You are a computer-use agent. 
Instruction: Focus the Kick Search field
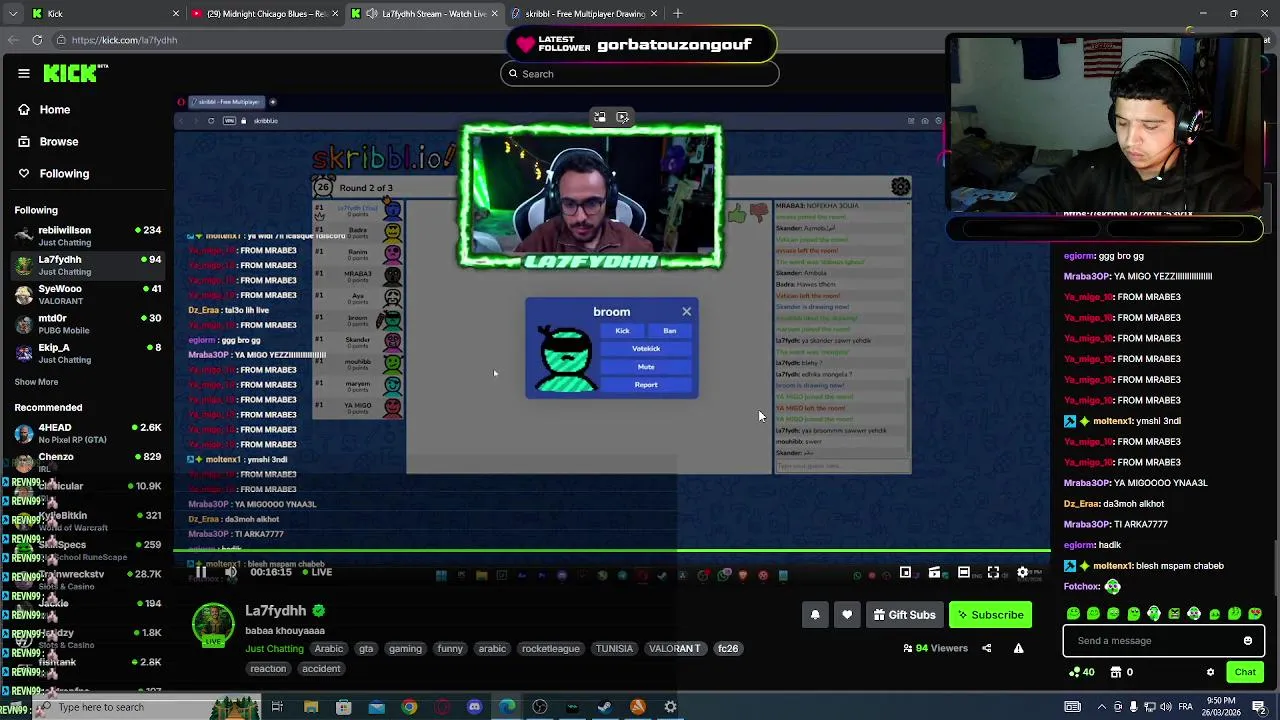click(x=639, y=74)
